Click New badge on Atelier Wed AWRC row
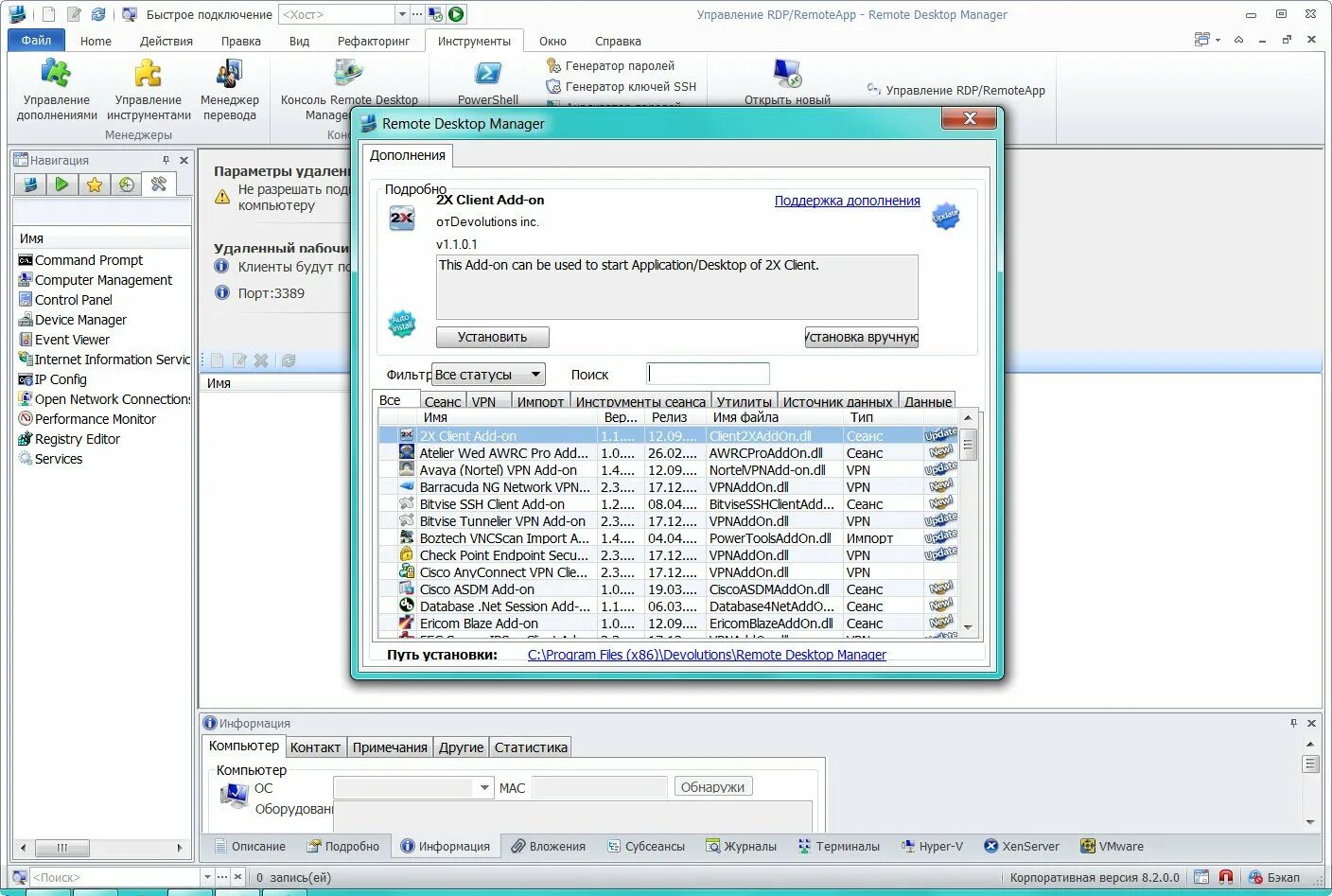Viewport: 1332px width, 896px height. point(940,452)
